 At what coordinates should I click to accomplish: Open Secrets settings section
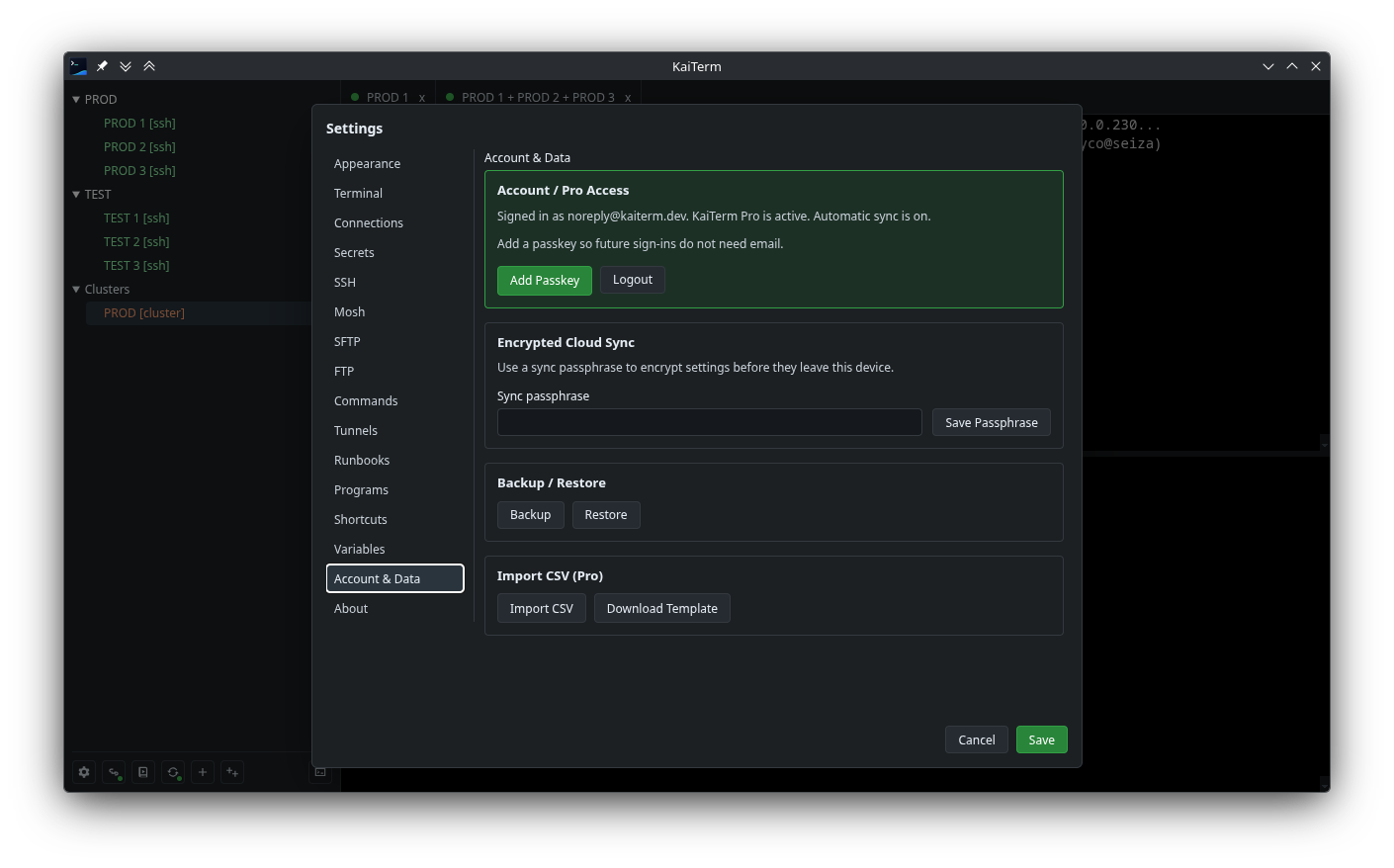(x=394, y=253)
